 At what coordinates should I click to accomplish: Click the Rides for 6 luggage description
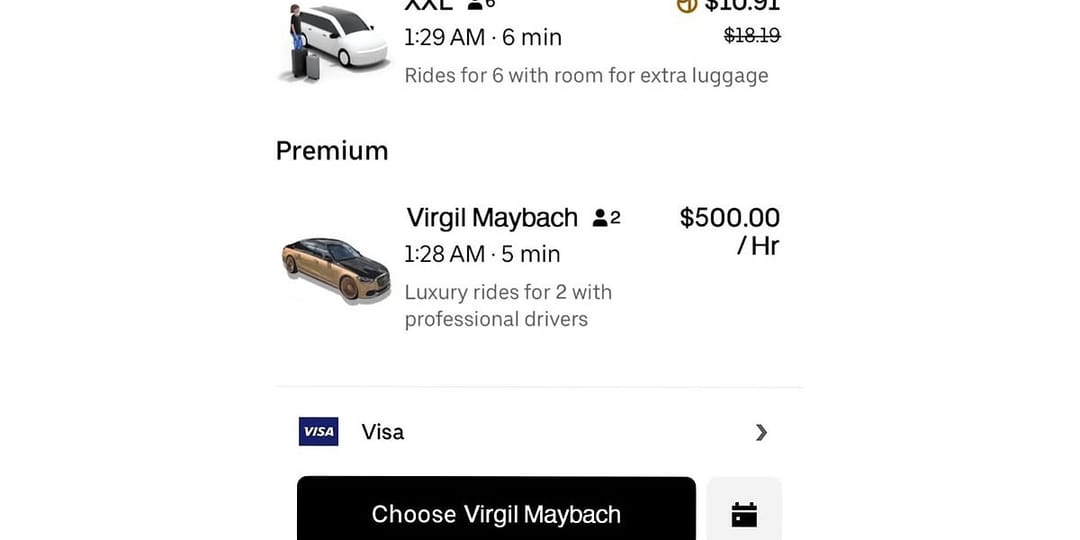click(x=586, y=75)
